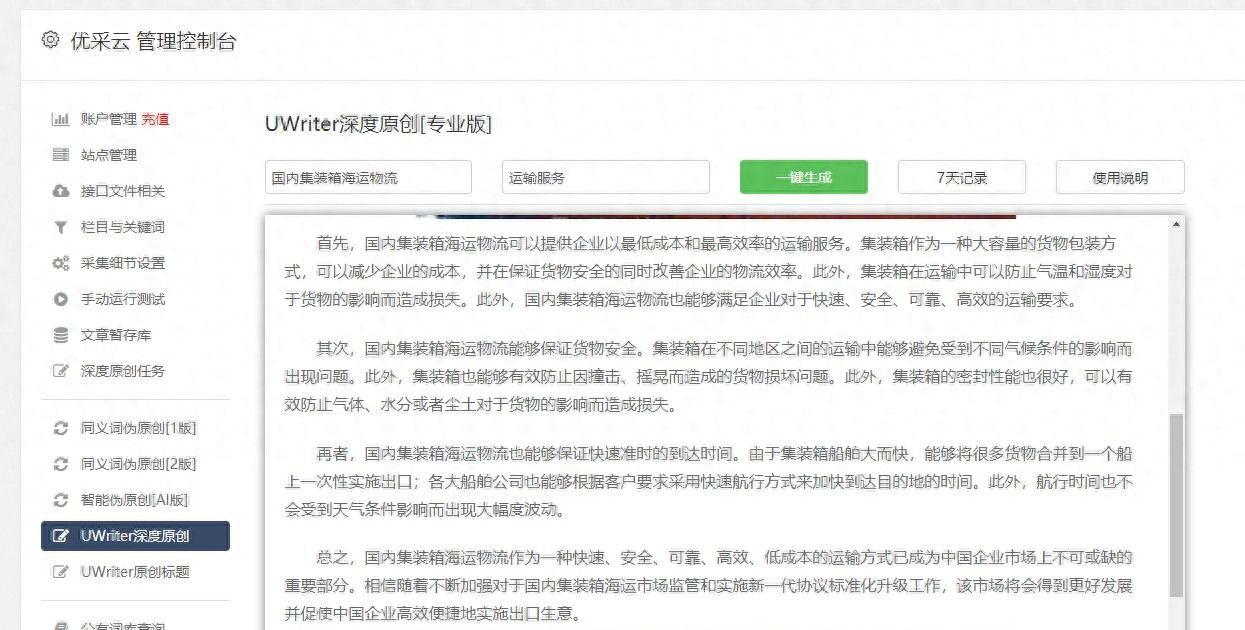1245x630 pixels.
Task: Click the red 充值 recharge link
Action: pos(155,119)
